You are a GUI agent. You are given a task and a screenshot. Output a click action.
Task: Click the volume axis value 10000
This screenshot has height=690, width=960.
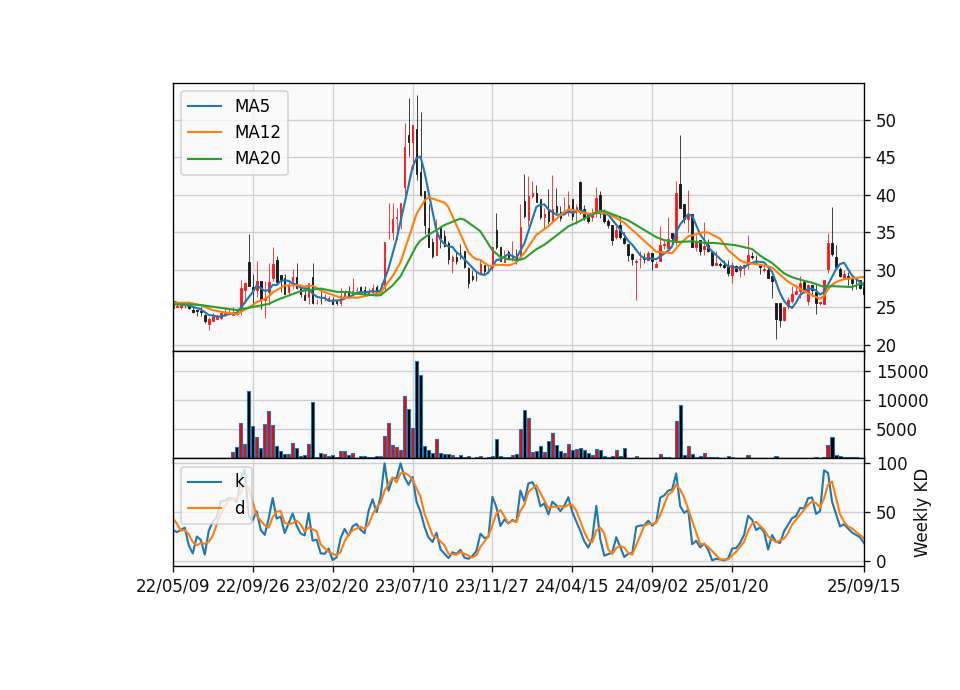(902, 402)
